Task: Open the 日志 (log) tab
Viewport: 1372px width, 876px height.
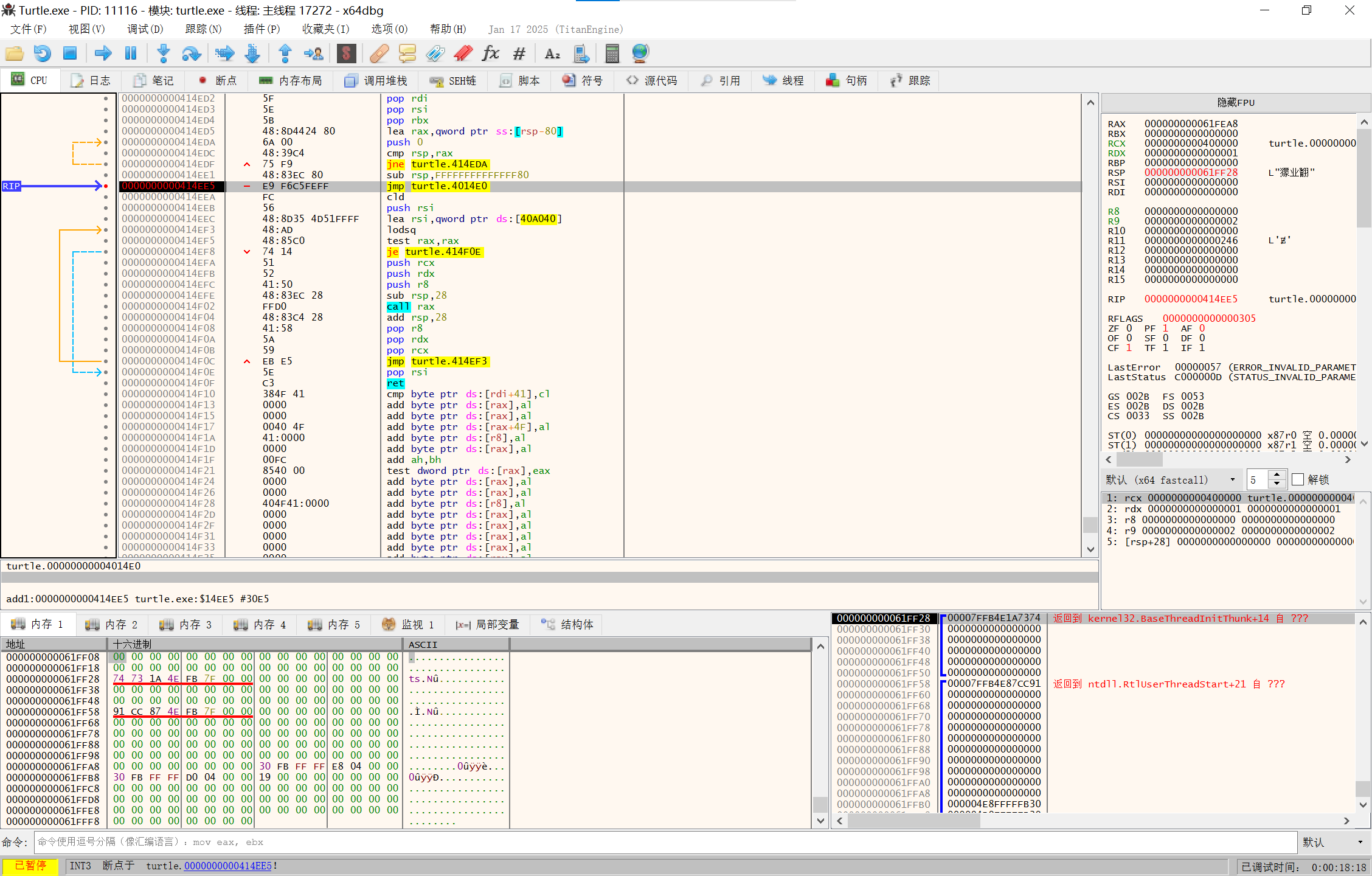Action: (91, 80)
